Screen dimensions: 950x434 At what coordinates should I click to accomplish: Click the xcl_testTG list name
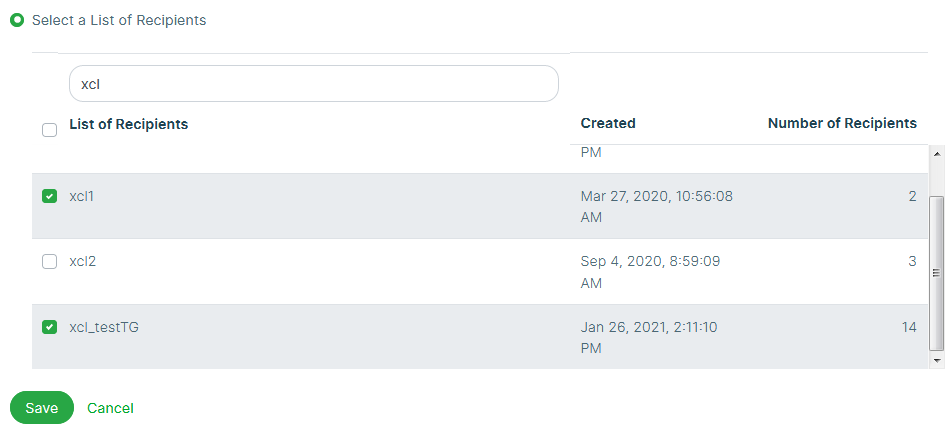coord(104,327)
